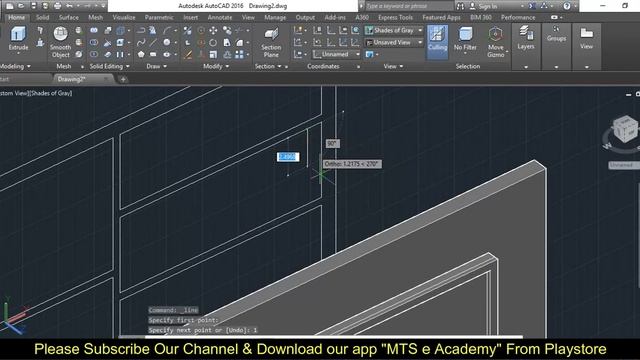
Task: Expand the Modify panel
Action: (216, 66)
